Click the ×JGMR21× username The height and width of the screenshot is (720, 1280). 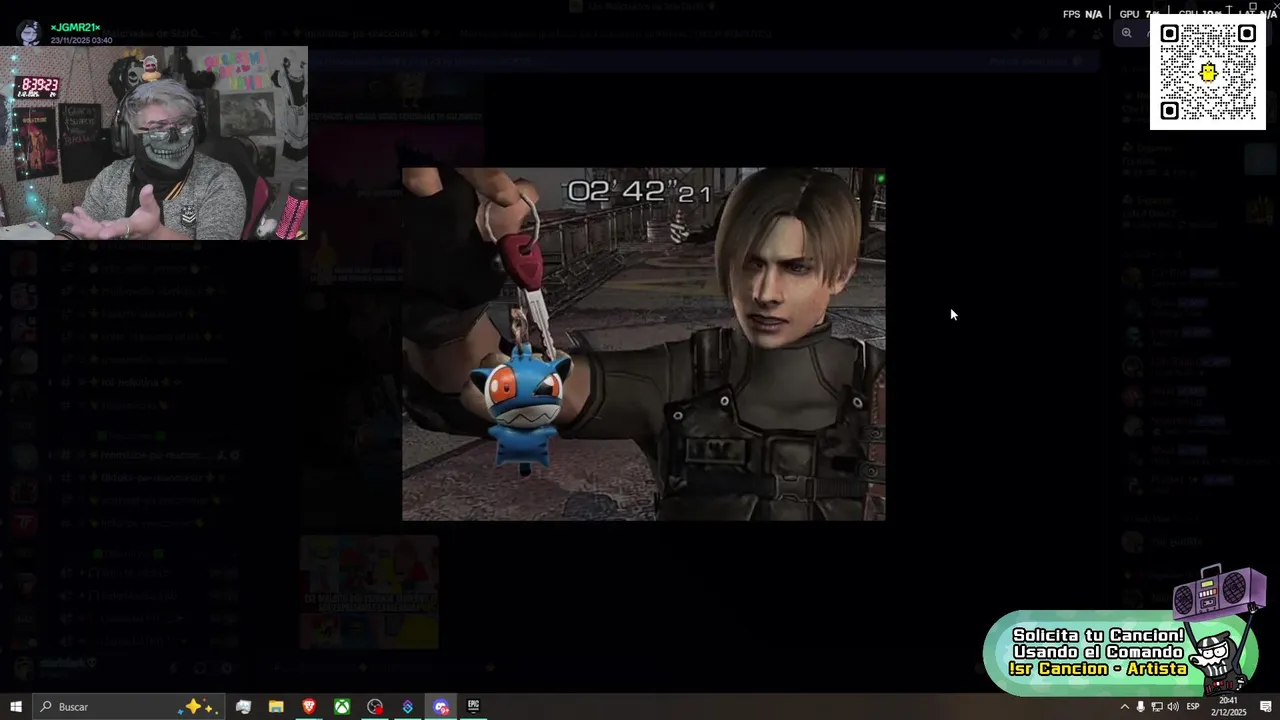75,28
